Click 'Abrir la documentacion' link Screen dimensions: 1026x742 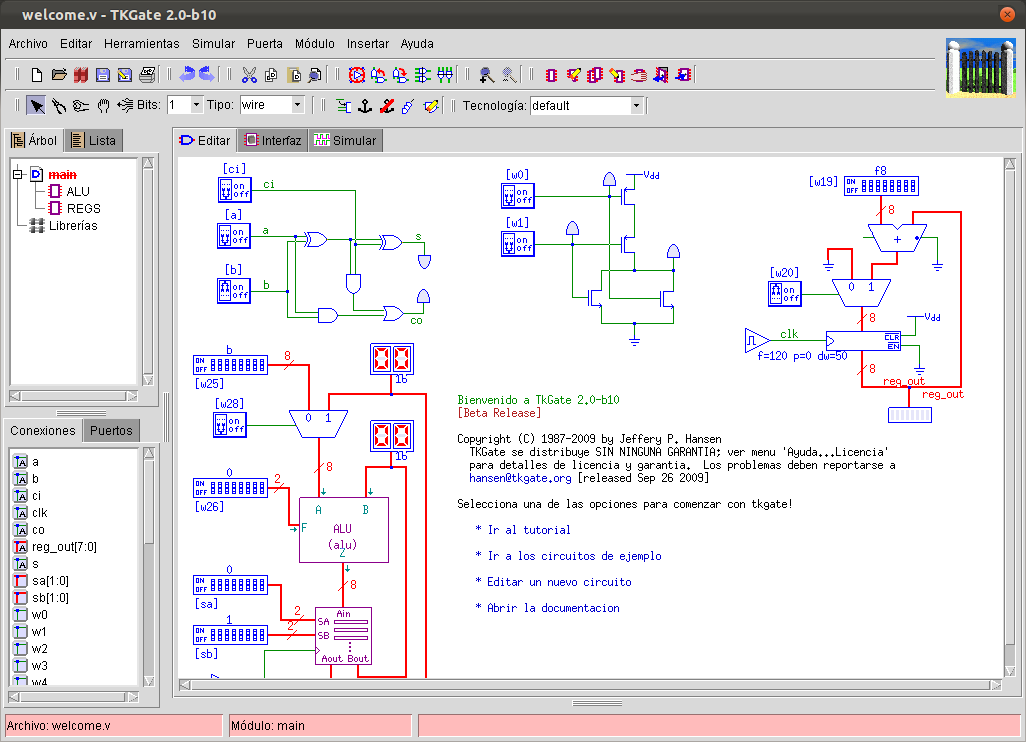[x=554, y=609]
